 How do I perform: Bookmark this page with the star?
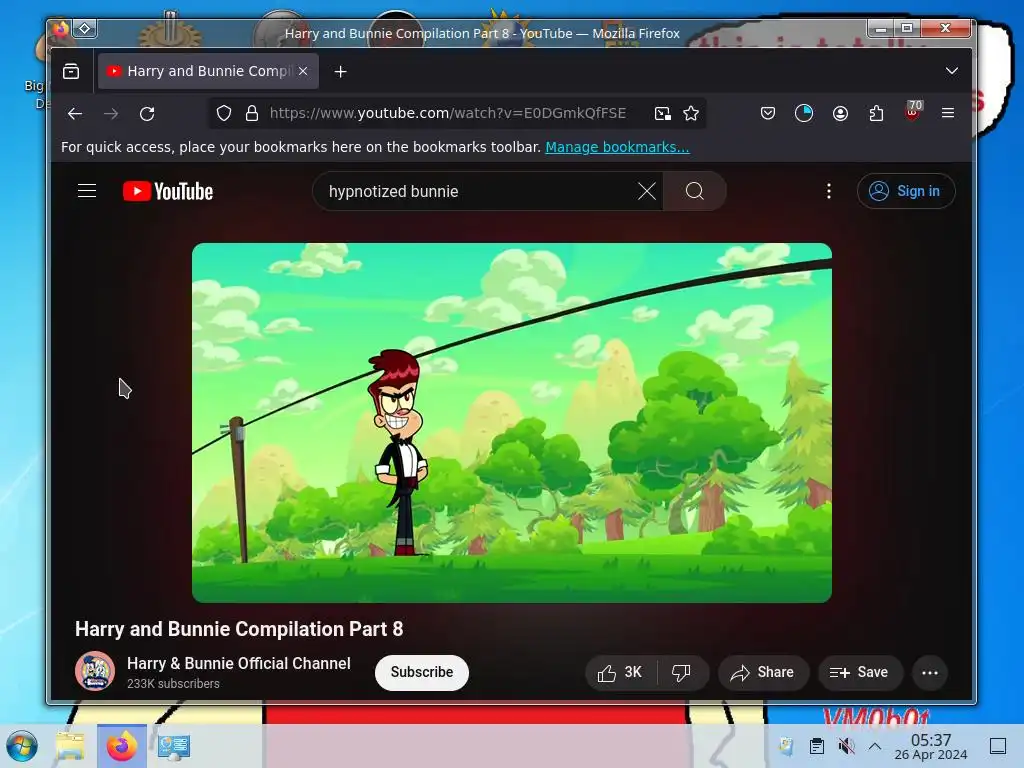pyautogui.click(x=691, y=114)
